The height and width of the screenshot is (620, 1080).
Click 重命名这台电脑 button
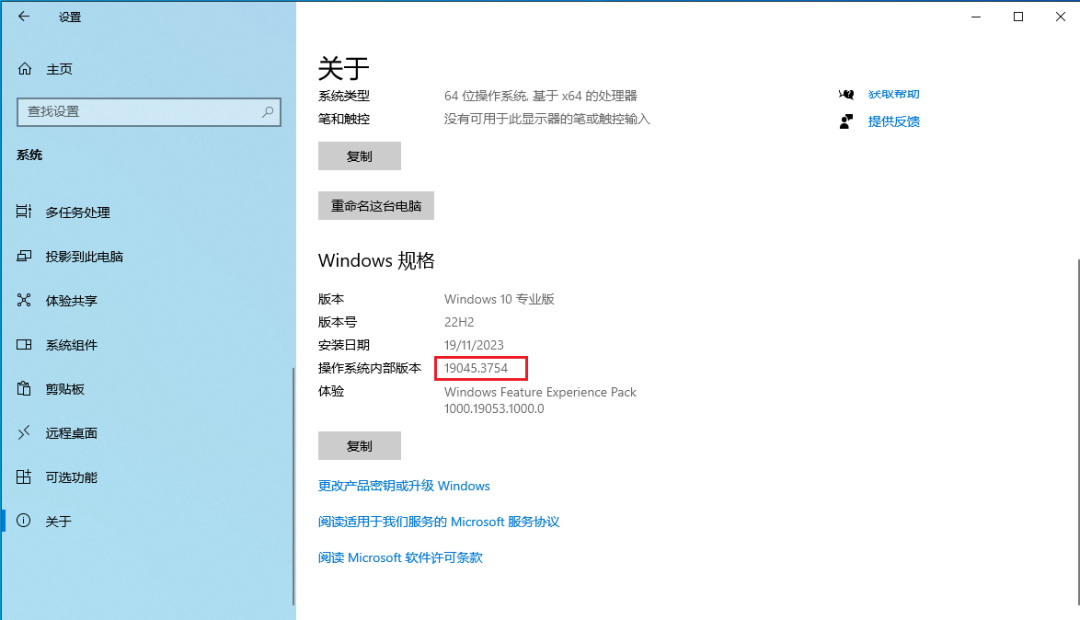coord(376,206)
